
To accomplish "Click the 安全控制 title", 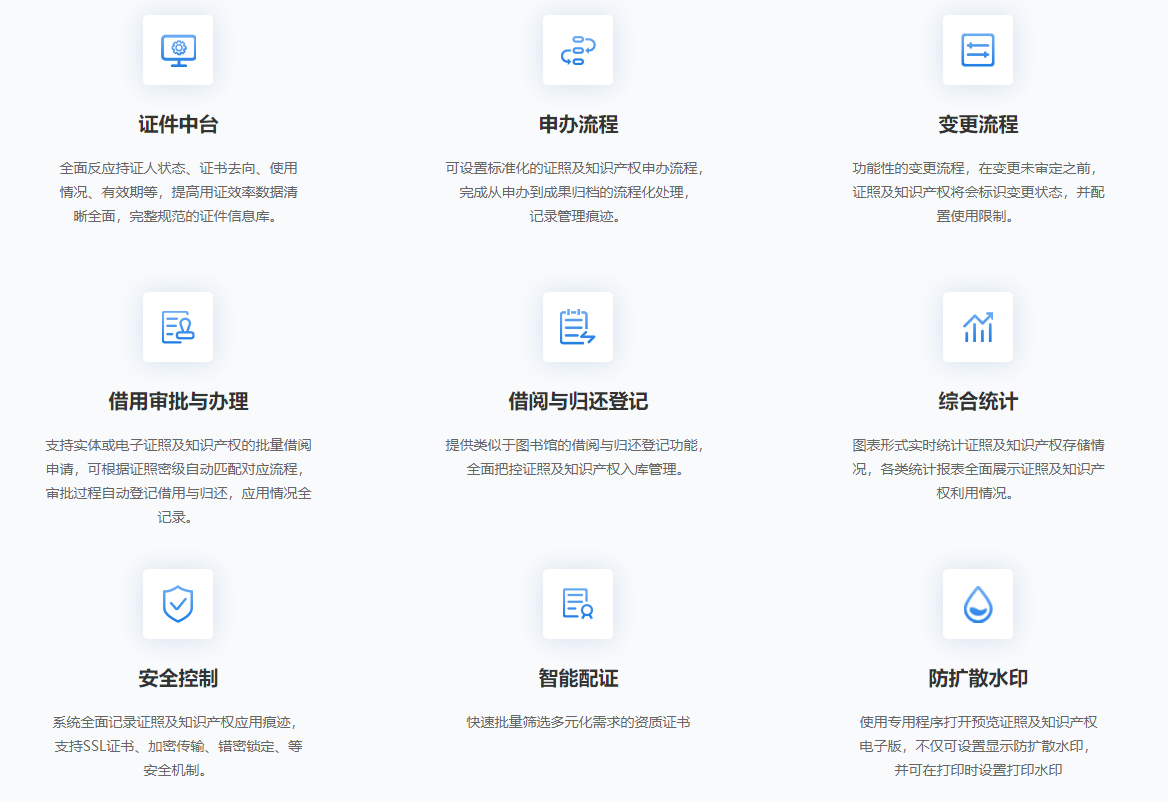I will 178,679.
